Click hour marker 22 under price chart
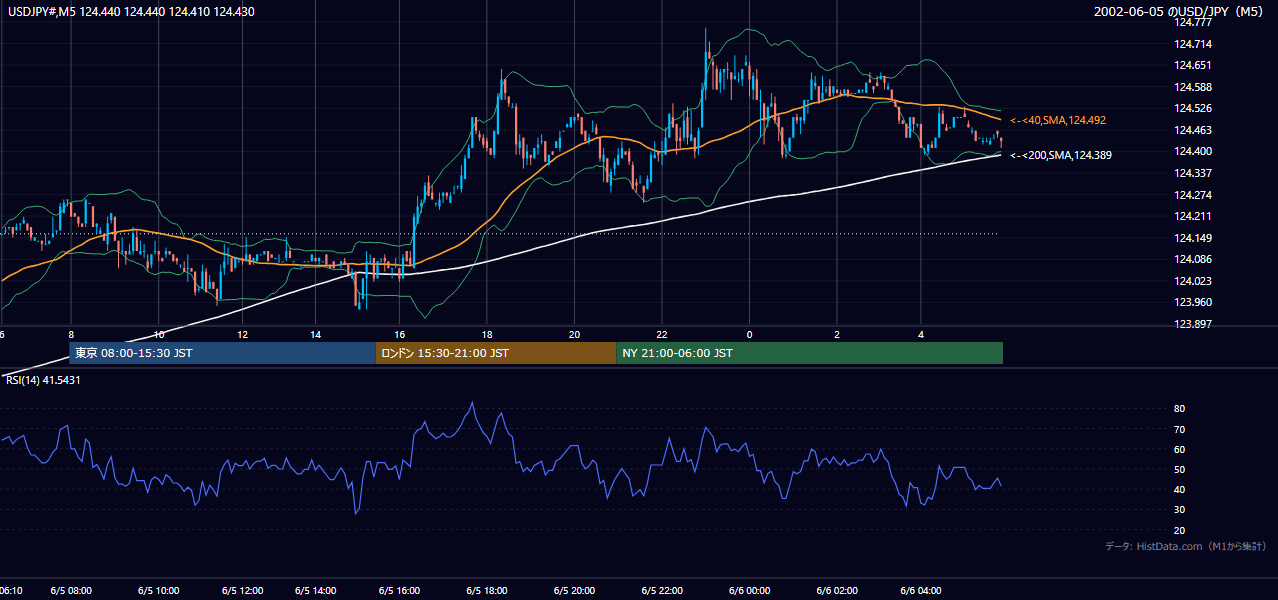 661,334
